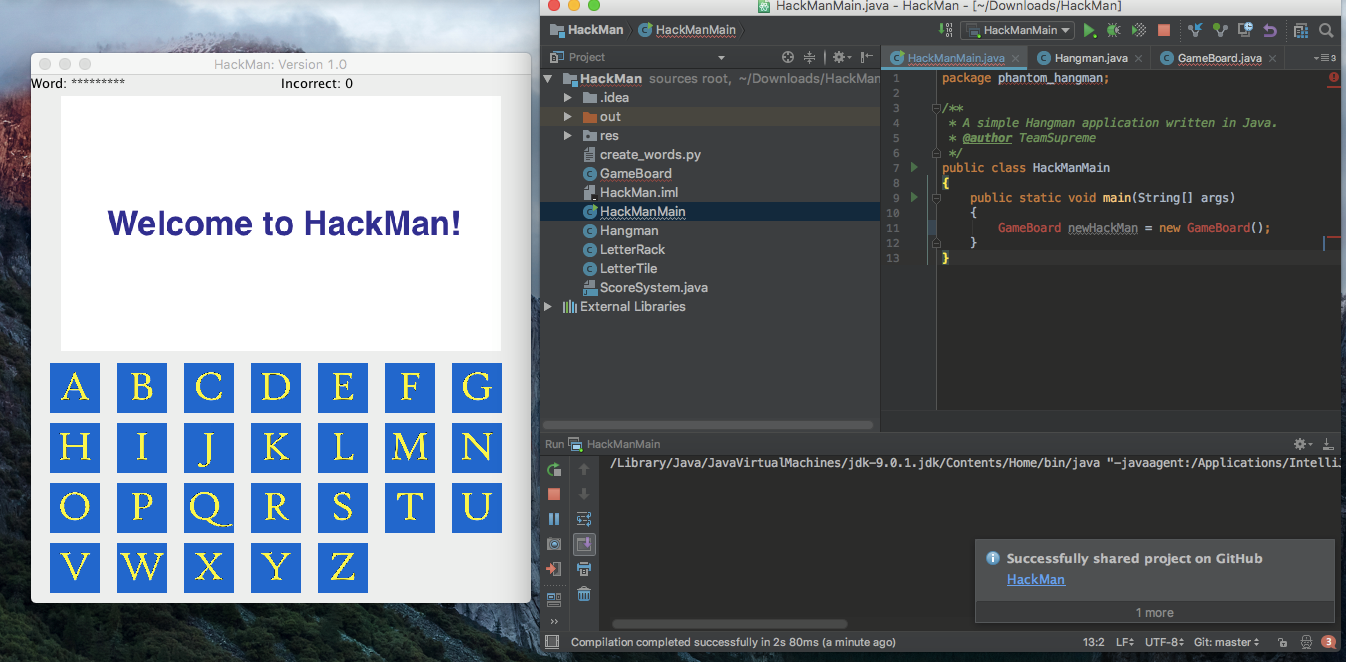This screenshot has height=662, width=1346.
Task: Dump threads with the camera icon
Action: (x=554, y=544)
